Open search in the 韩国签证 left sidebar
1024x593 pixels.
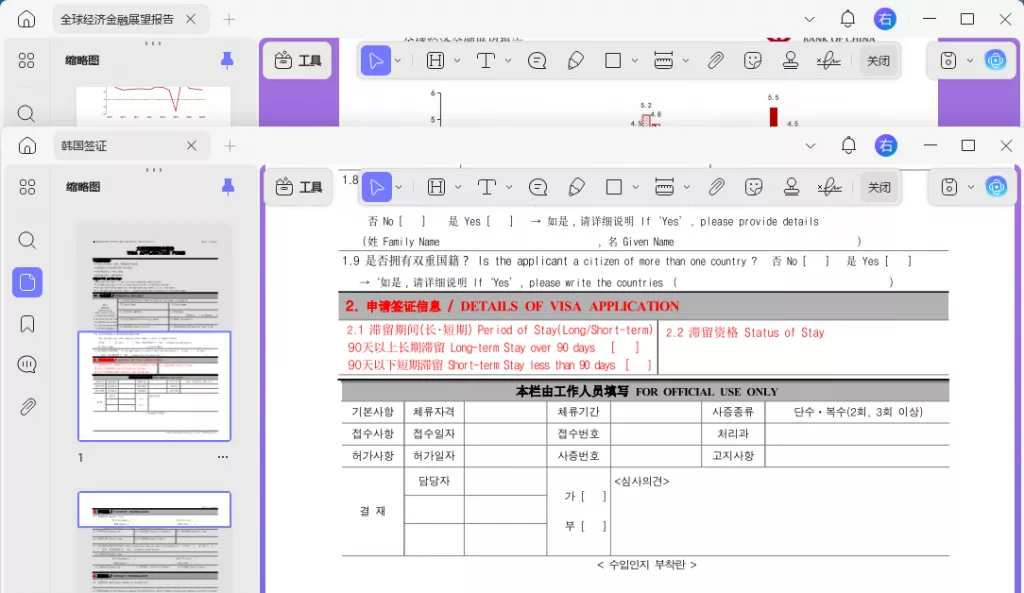point(27,240)
